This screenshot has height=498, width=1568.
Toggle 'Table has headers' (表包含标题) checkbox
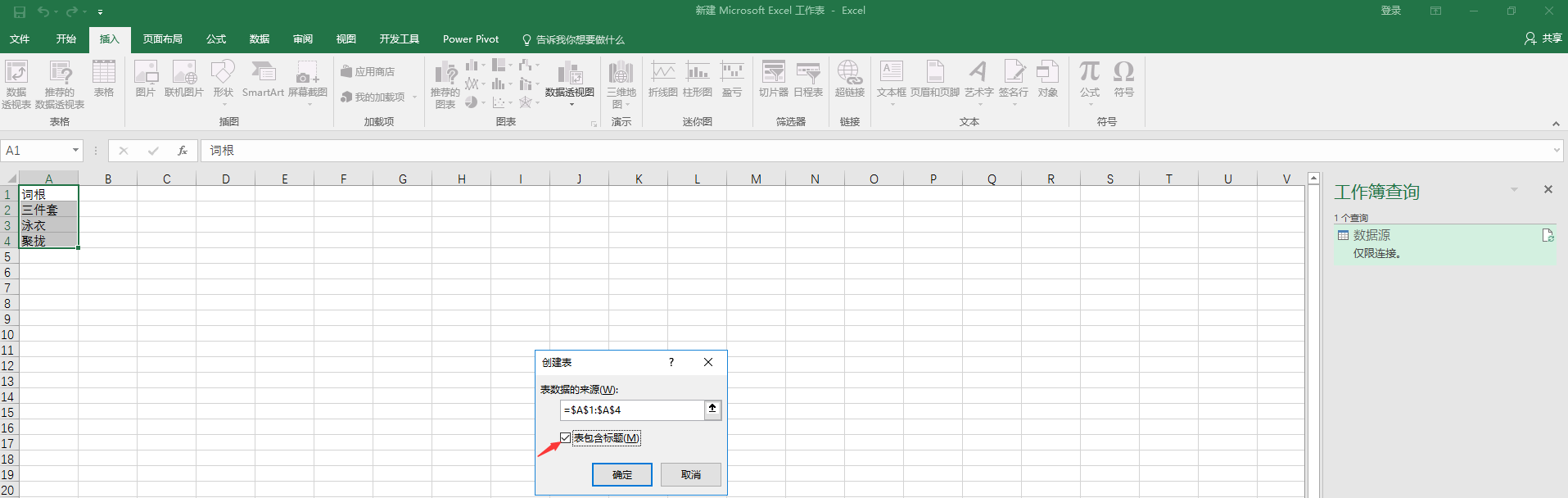[x=566, y=438]
